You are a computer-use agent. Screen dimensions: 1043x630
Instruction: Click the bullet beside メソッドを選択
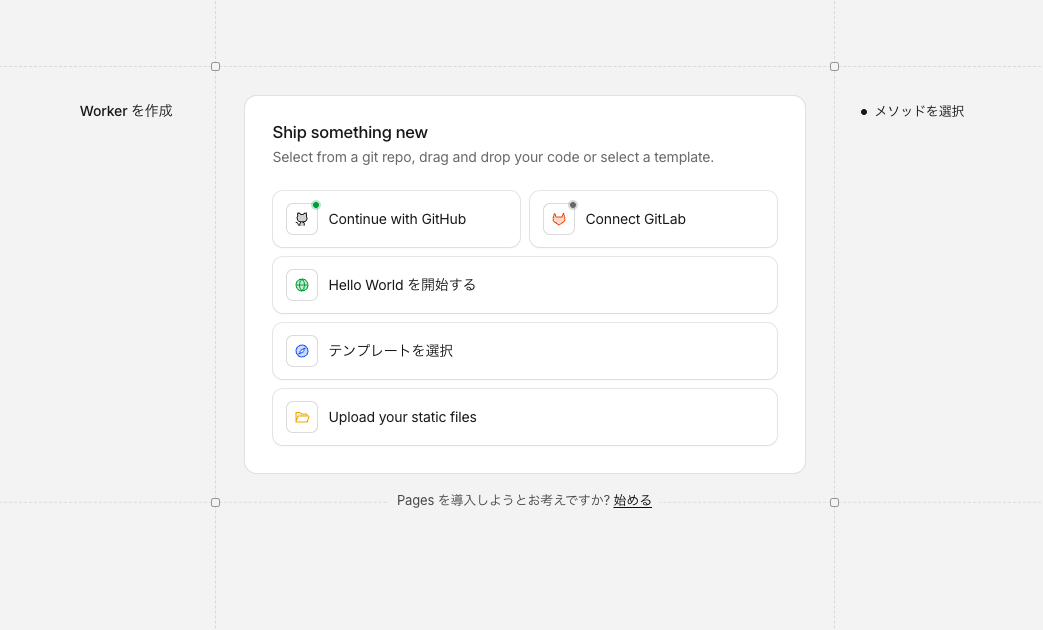[864, 112]
